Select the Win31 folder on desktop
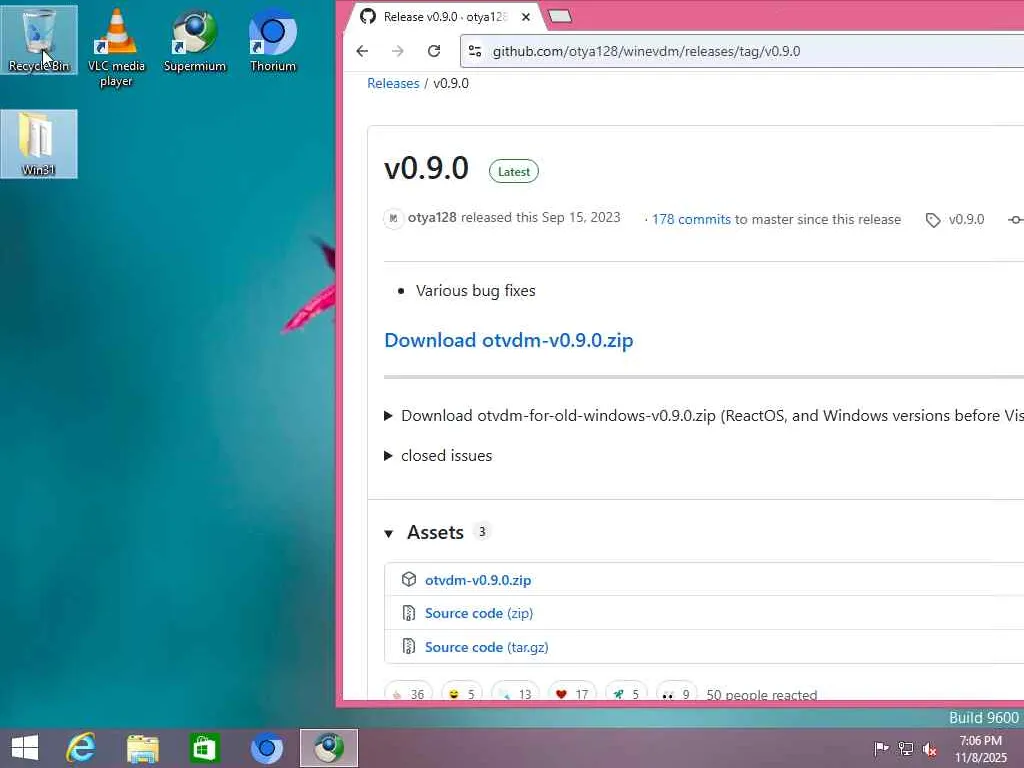This screenshot has width=1024, height=768. click(39, 144)
